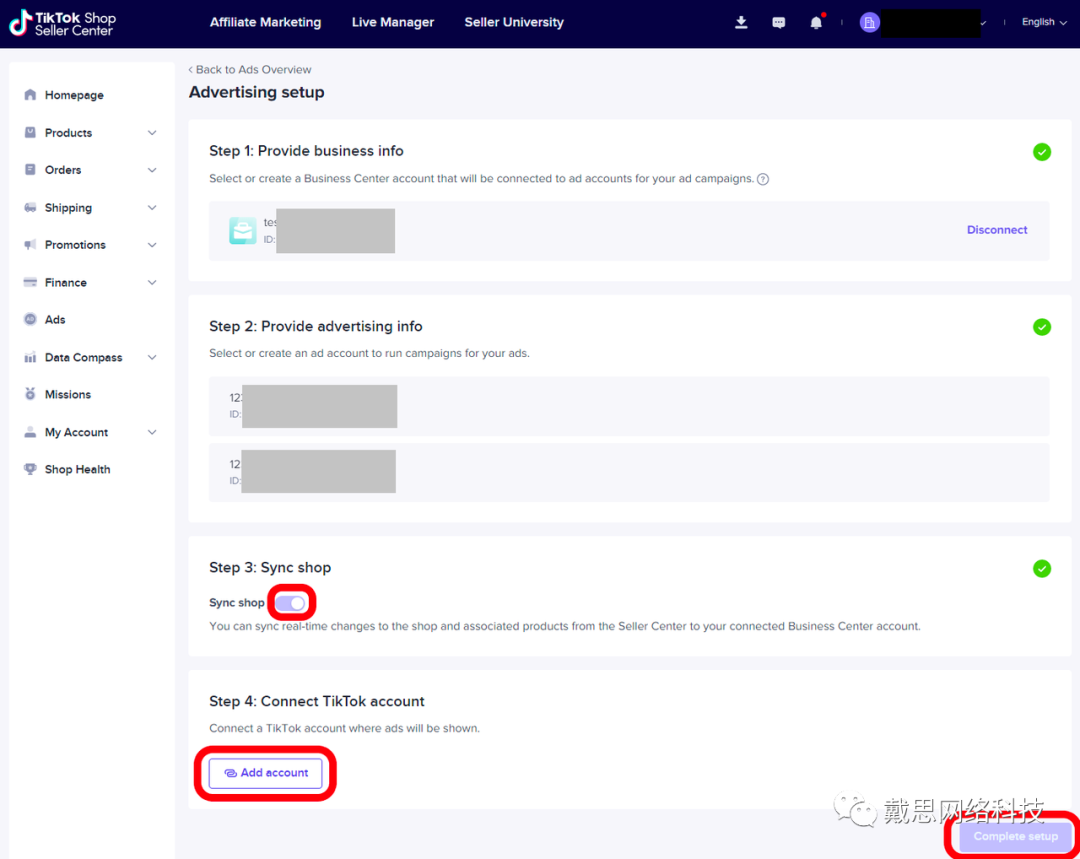Click 'Step 3: Sync shop' heading
This screenshot has width=1080, height=859.
tap(270, 568)
